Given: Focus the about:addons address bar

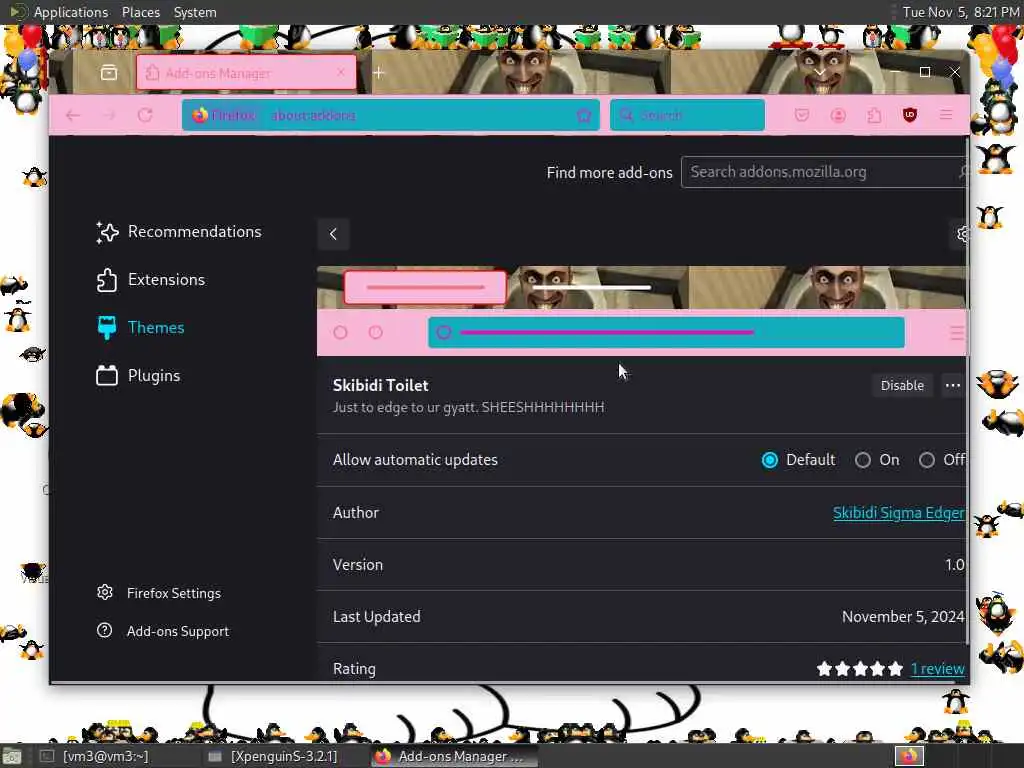Looking at the screenshot, I should coord(391,115).
